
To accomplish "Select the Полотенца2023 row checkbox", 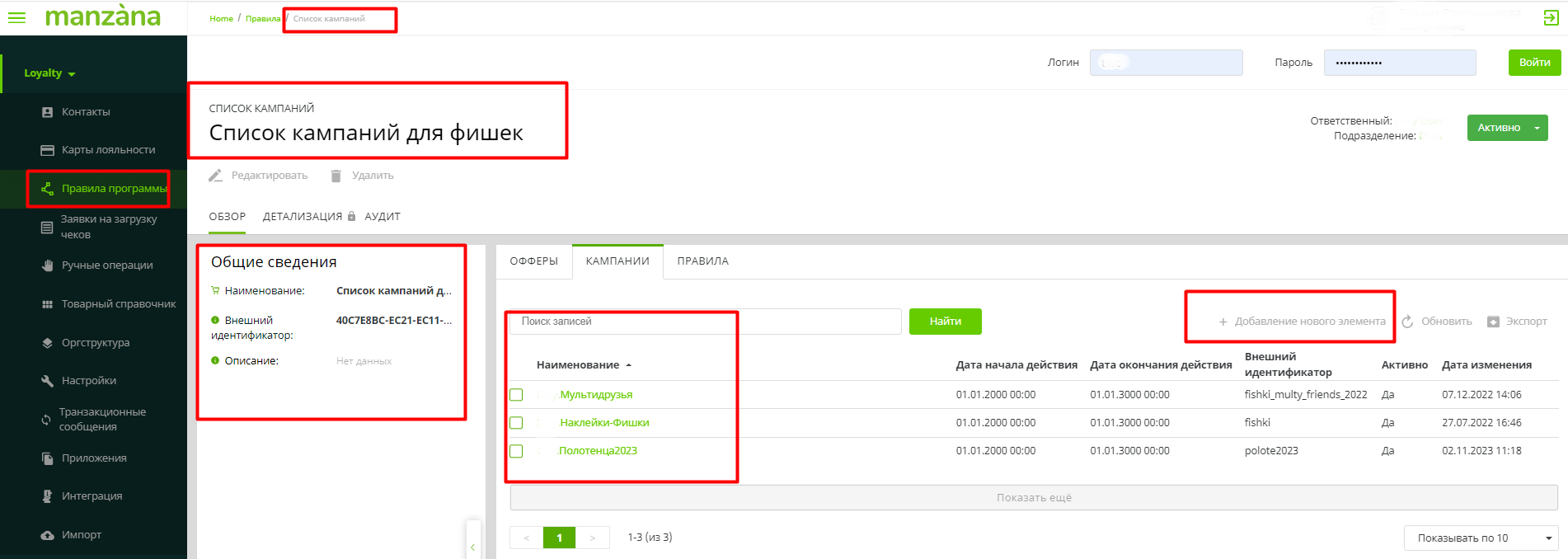I will click(x=516, y=451).
